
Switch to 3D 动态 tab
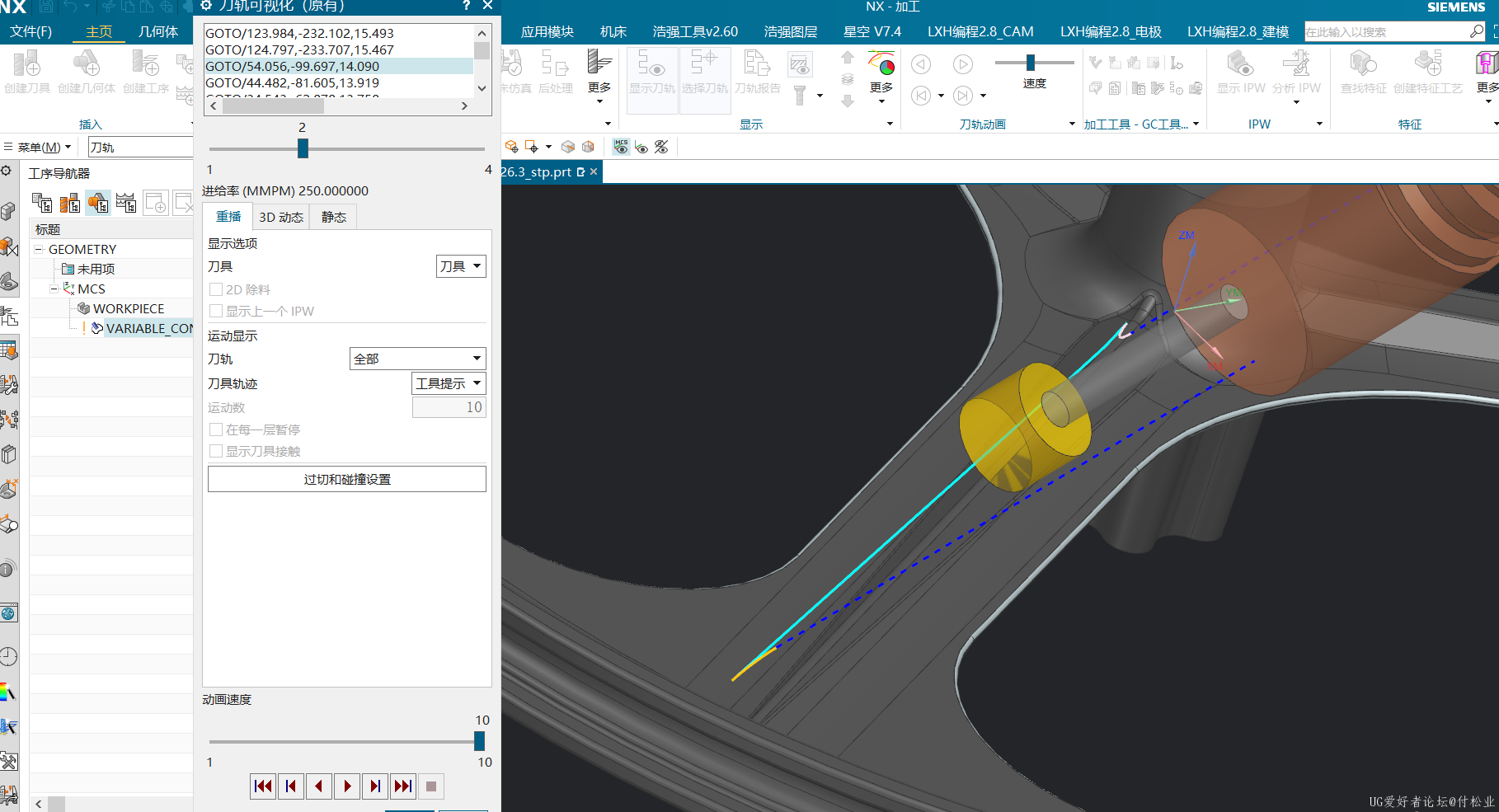pos(281,217)
